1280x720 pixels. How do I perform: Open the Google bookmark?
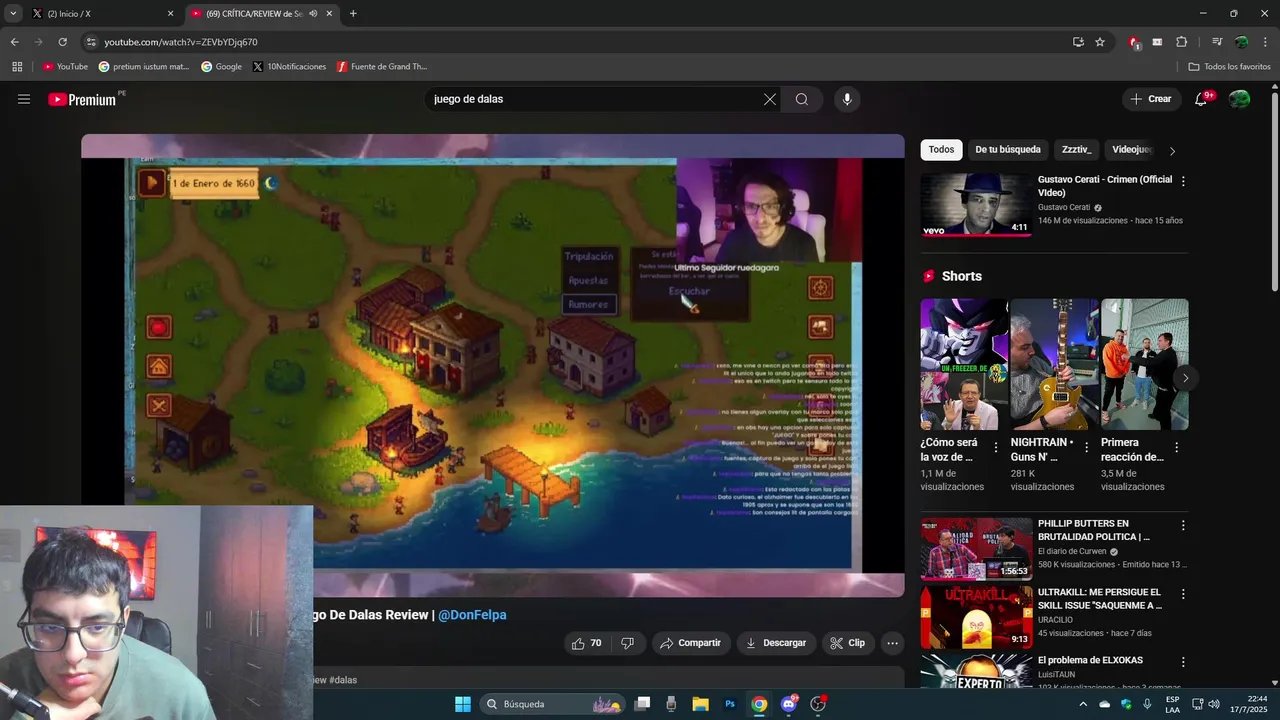point(221,67)
